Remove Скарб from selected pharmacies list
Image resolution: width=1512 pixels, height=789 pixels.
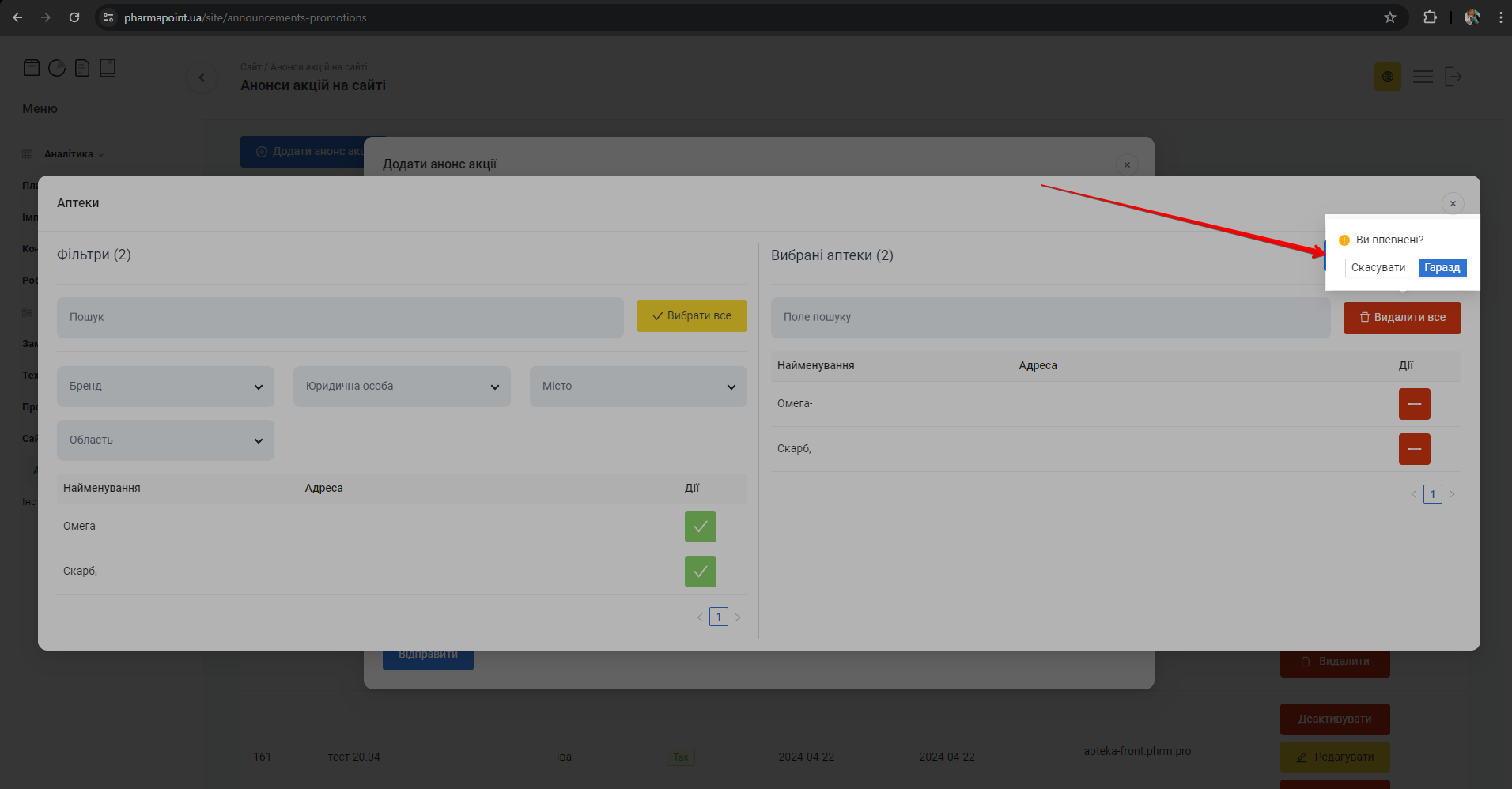[1414, 449]
